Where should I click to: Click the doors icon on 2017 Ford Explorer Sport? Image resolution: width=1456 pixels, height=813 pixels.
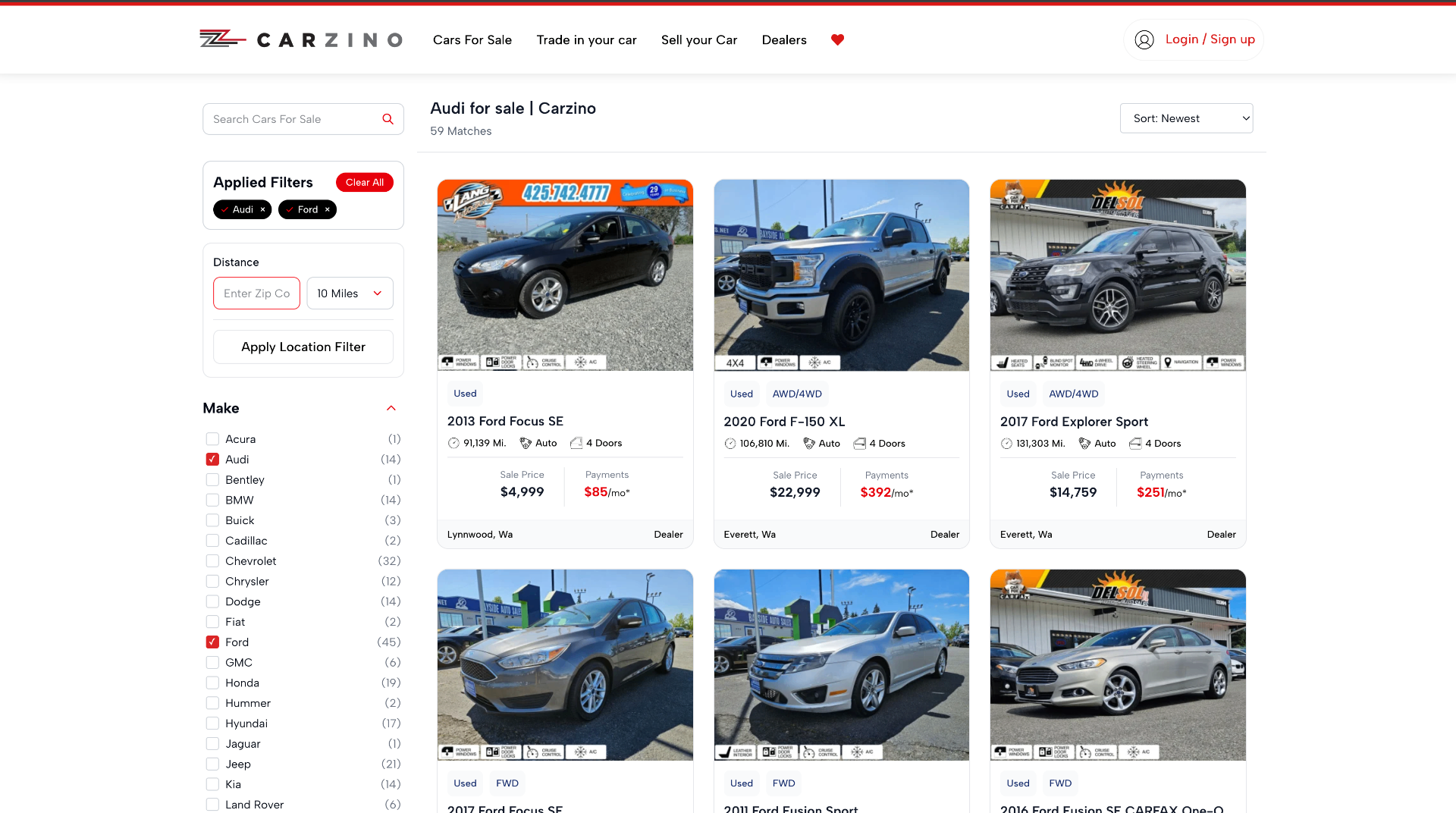[1135, 444]
